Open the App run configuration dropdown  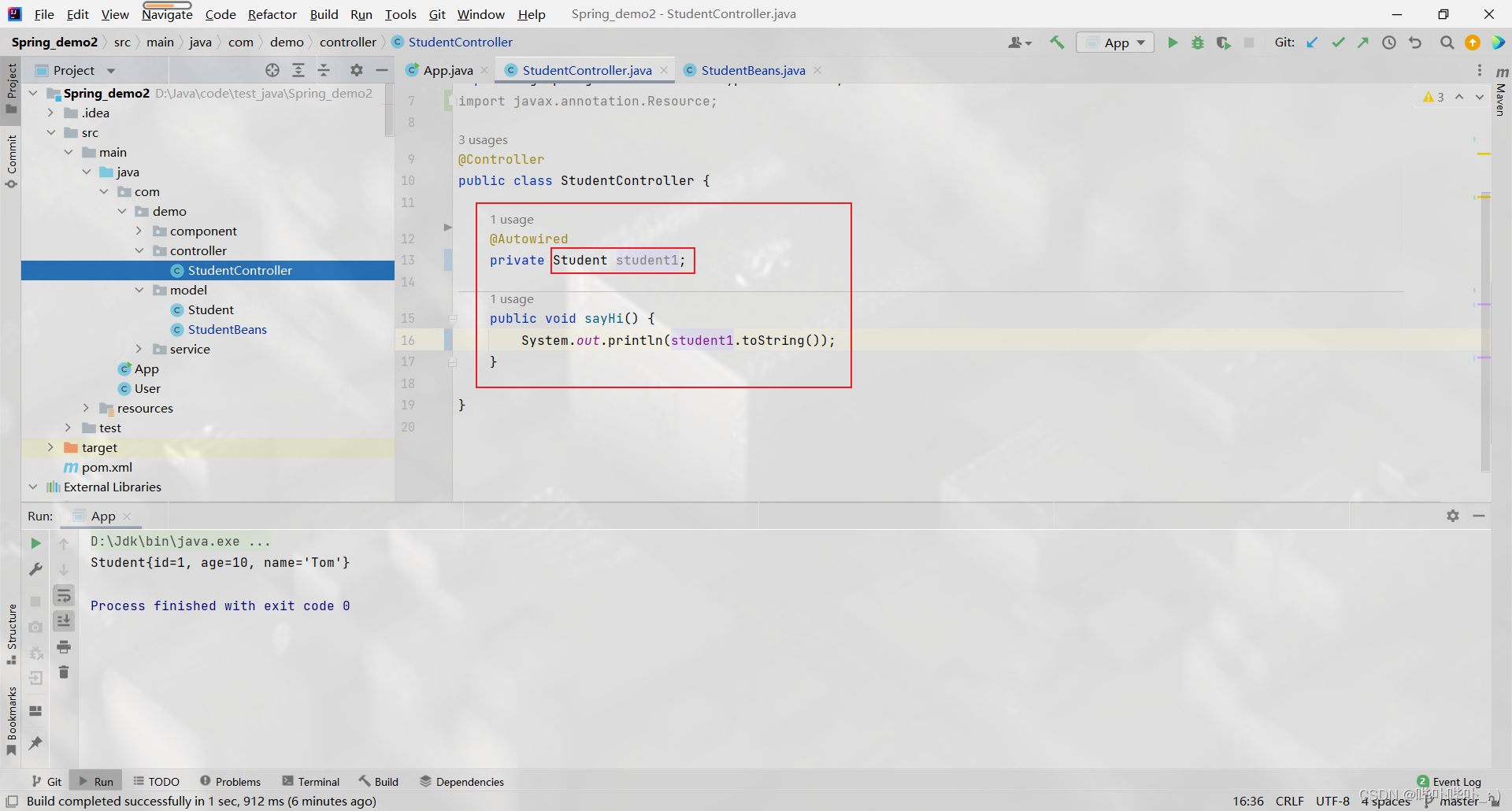click(x=1115, y=43)
